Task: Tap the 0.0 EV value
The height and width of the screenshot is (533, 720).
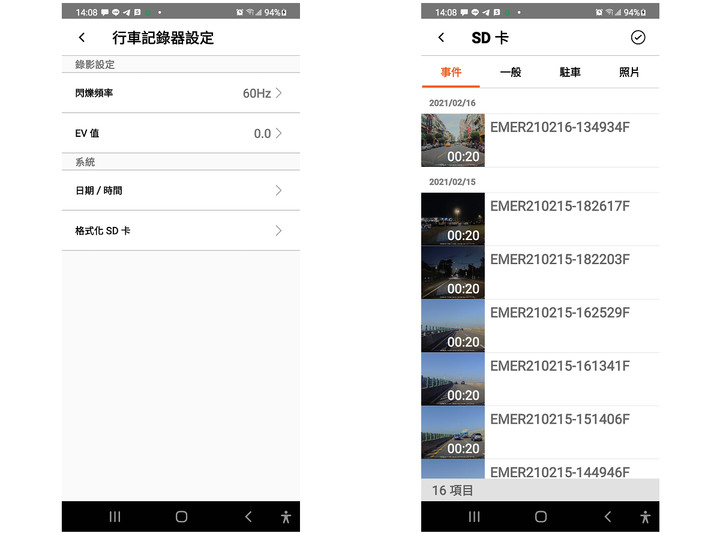Action: point(262,134)
